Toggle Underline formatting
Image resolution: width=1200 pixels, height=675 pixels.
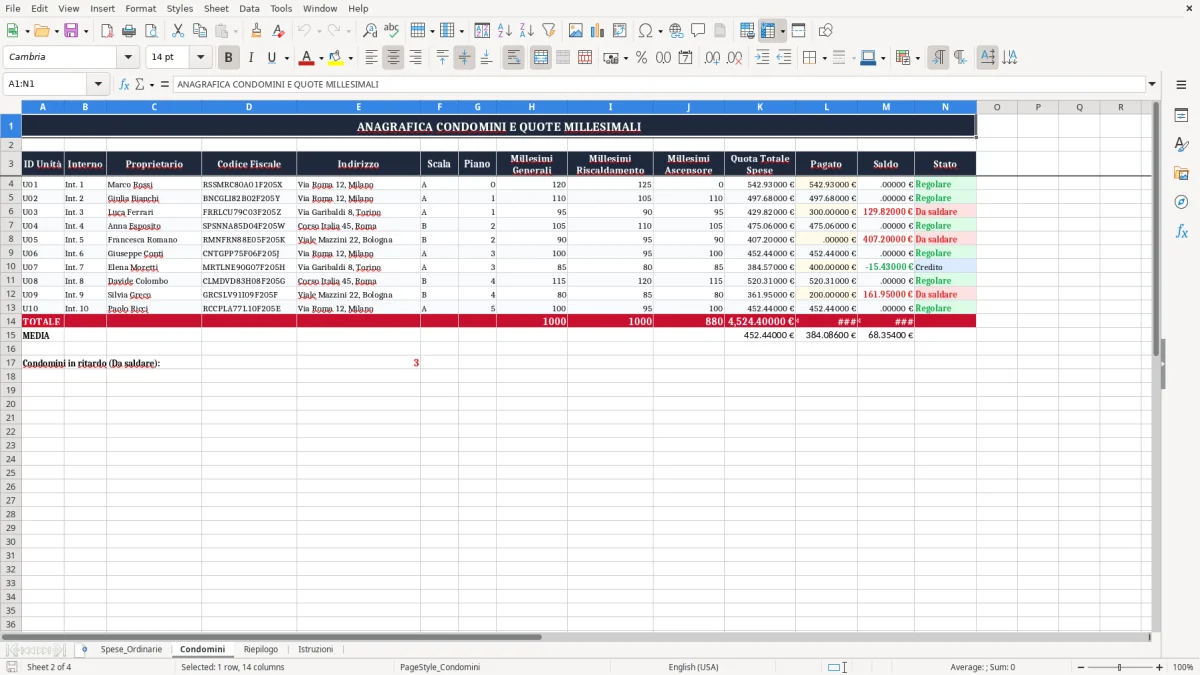271,58
